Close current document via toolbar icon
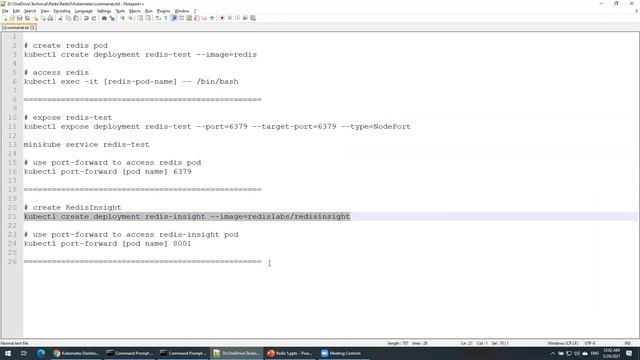This screenshot has width=640, height=360. pos(35,18)
